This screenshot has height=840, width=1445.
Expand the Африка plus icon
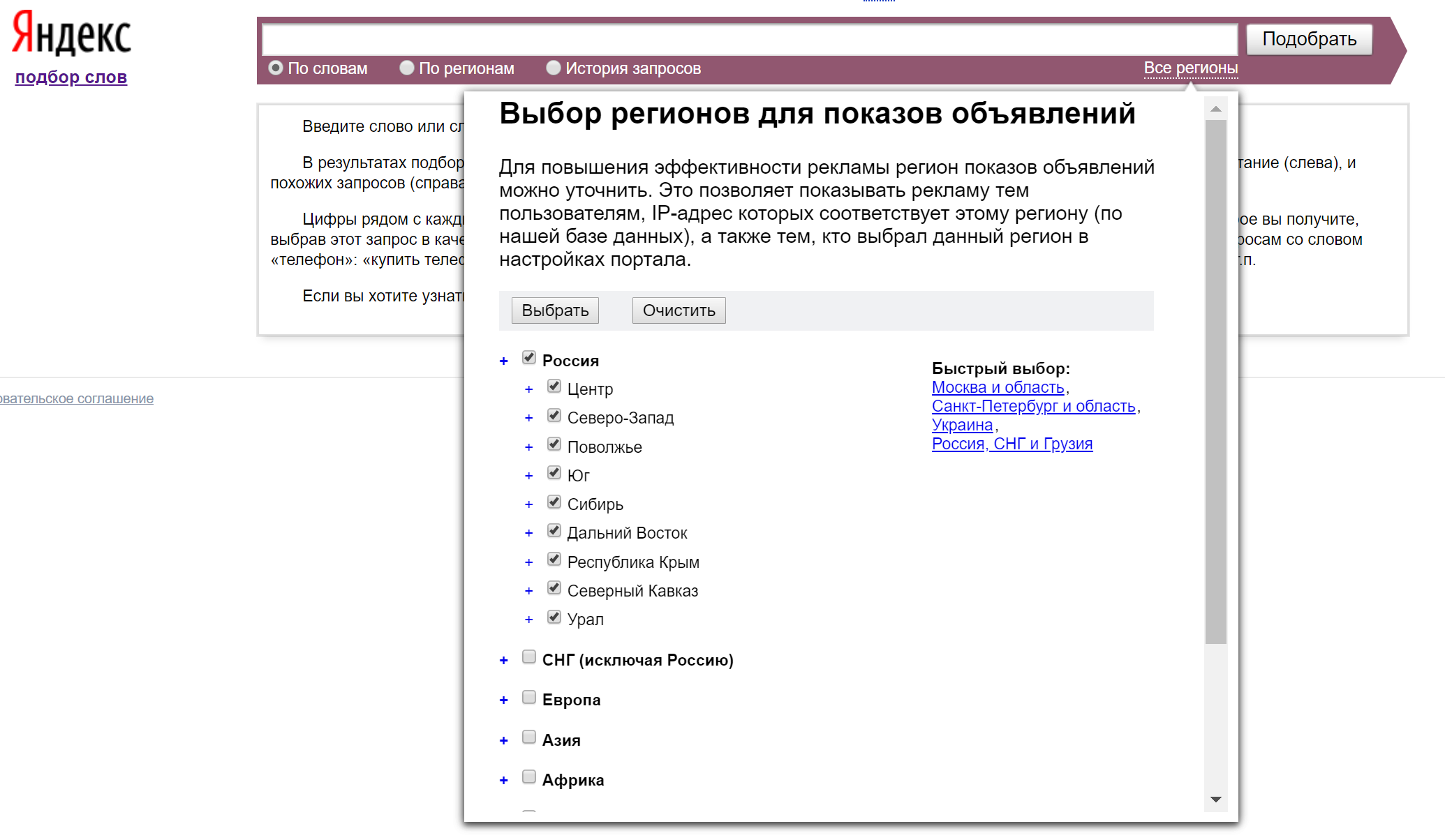pyautogui.click(x=503, y=781)
